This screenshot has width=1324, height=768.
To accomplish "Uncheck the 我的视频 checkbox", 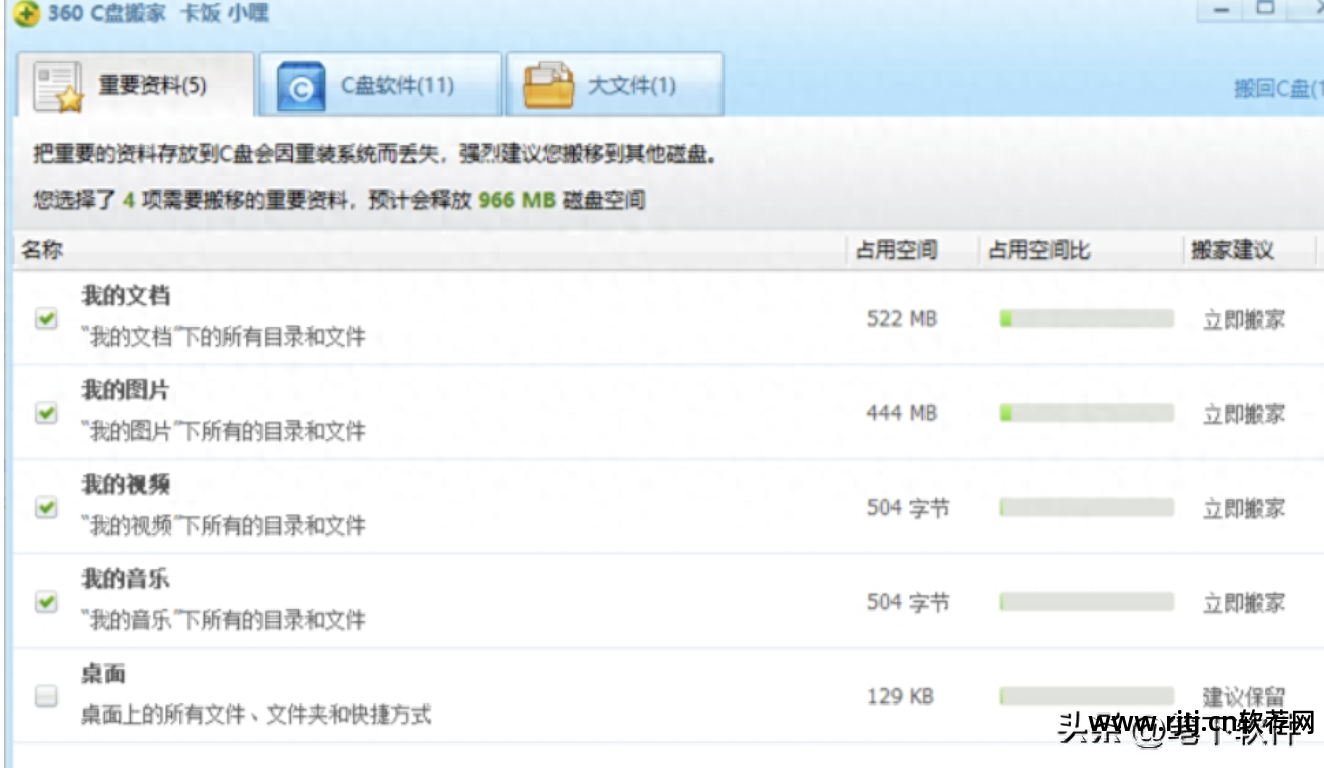I will (x=46, y=507).
